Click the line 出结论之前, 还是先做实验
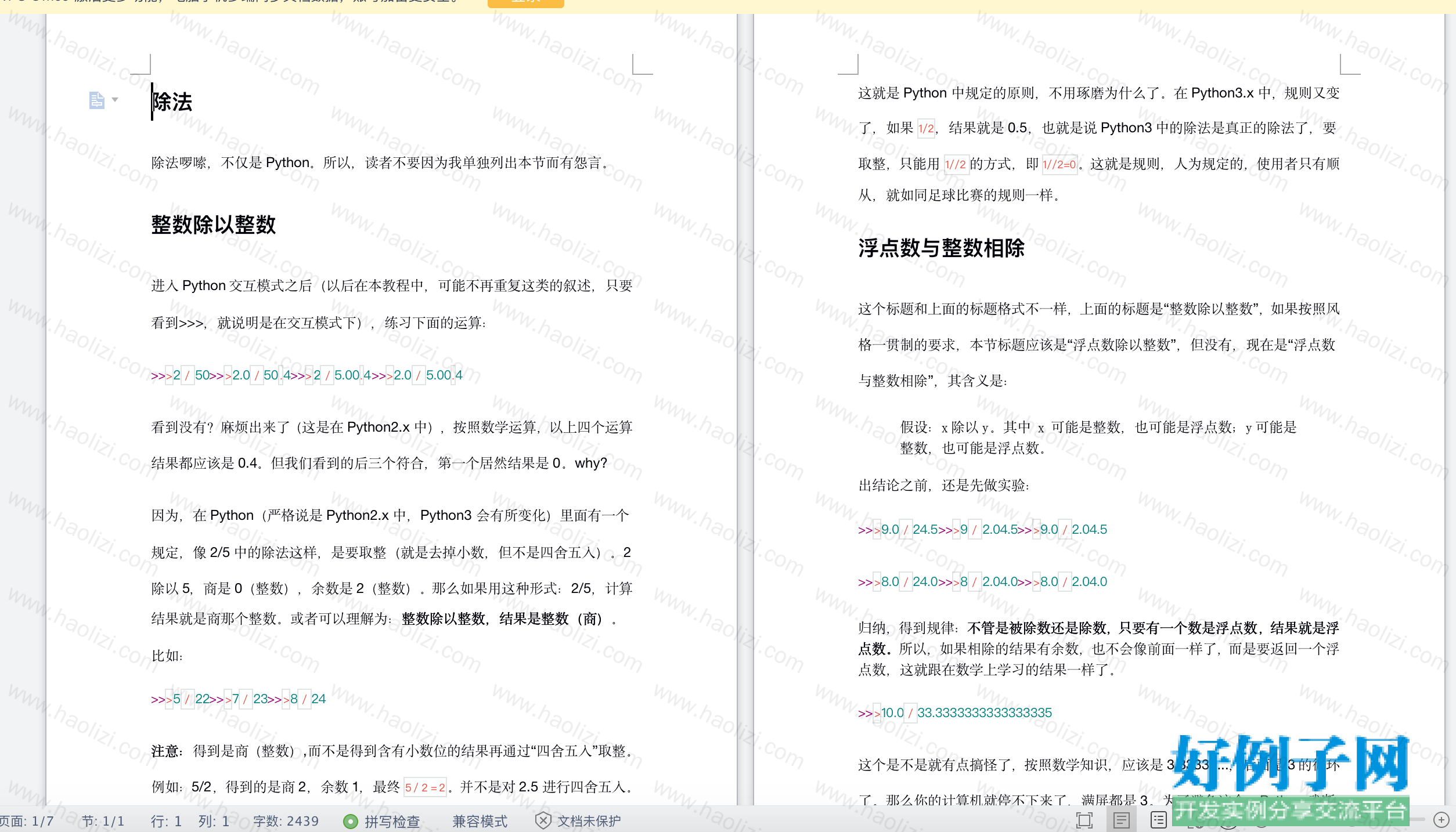This screenshot has height=832, width=1456. (x=944, y=486)
